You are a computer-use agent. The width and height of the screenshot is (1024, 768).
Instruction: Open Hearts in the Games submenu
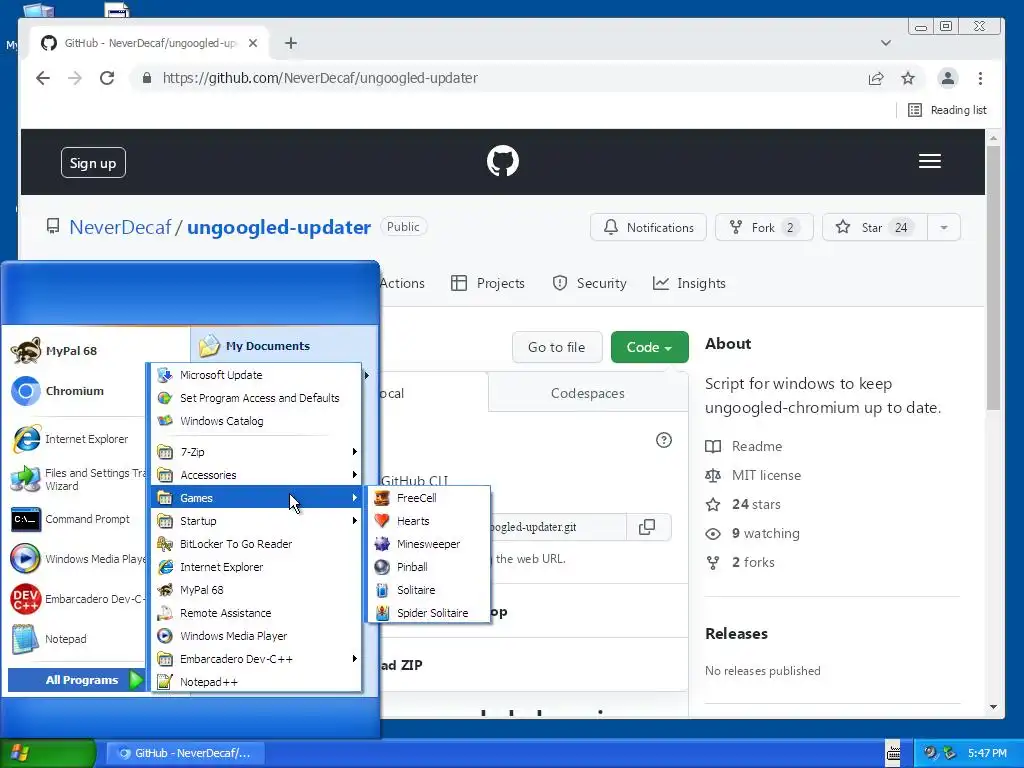[x=428, y=520]
